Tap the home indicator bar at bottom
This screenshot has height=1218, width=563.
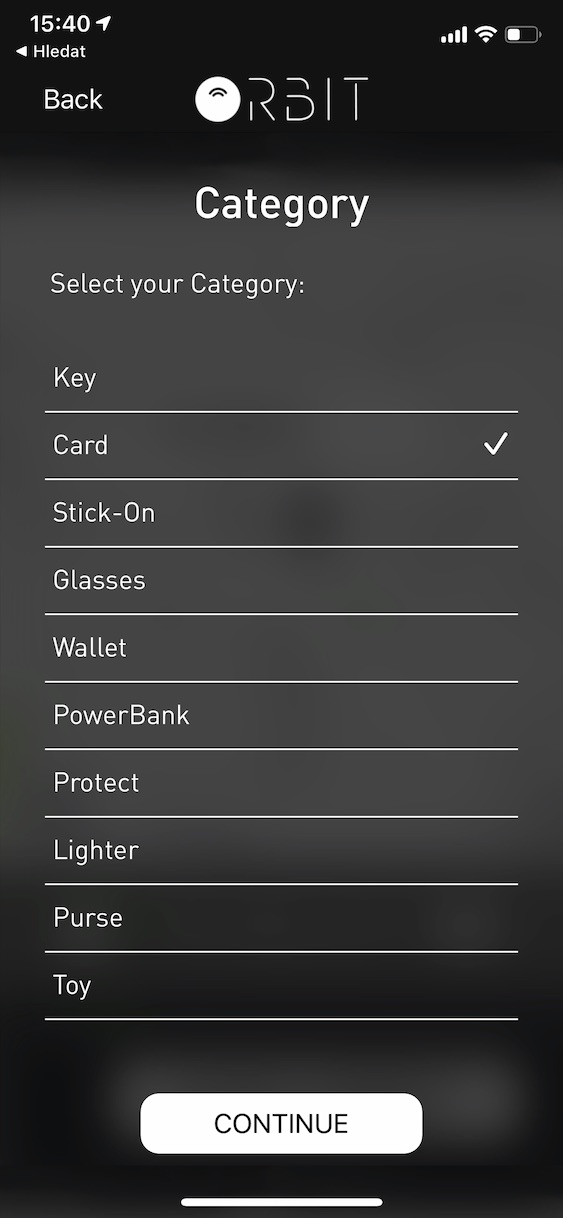281,1202
